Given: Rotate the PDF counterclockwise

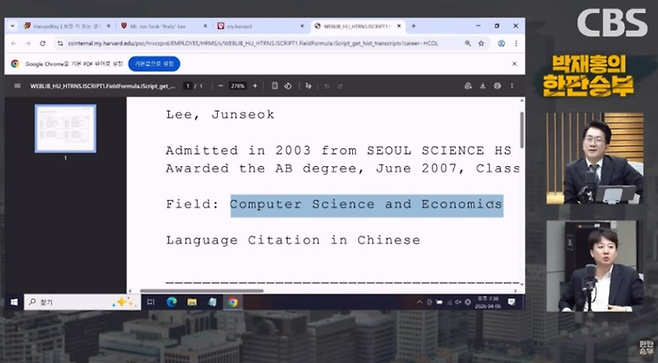Looking at the screenshot, I should [288, 86].
